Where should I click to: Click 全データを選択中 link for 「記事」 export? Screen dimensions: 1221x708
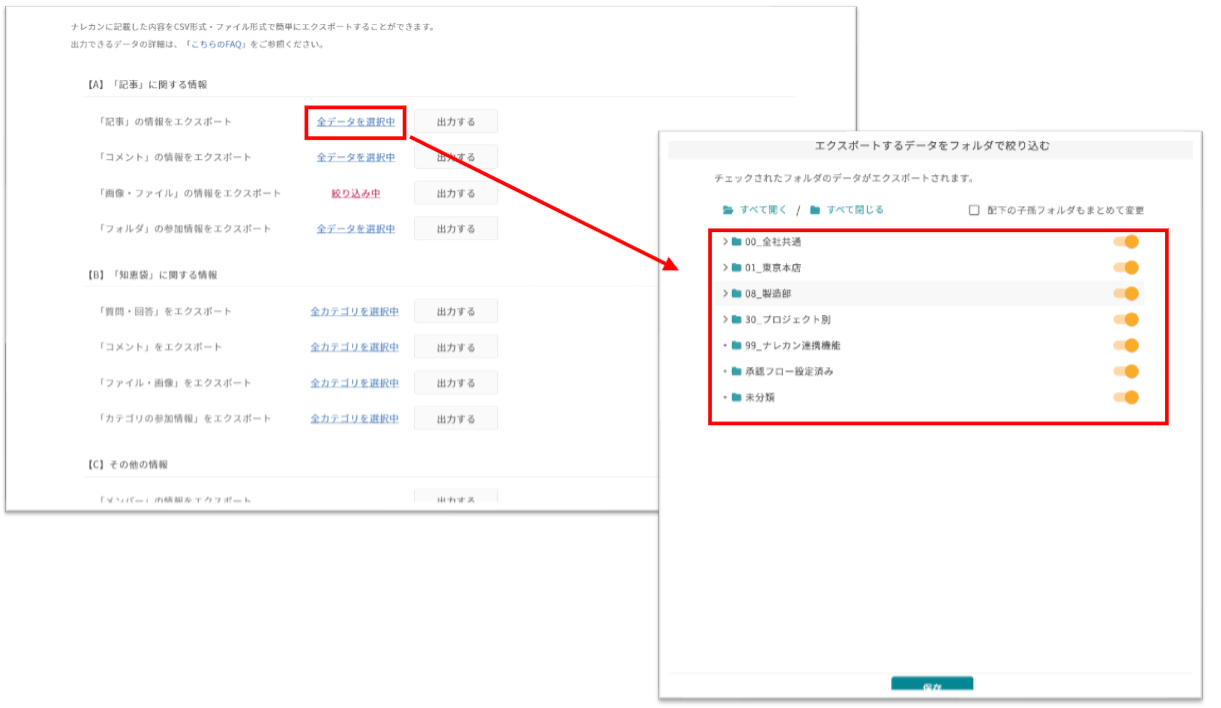[356, 122]
